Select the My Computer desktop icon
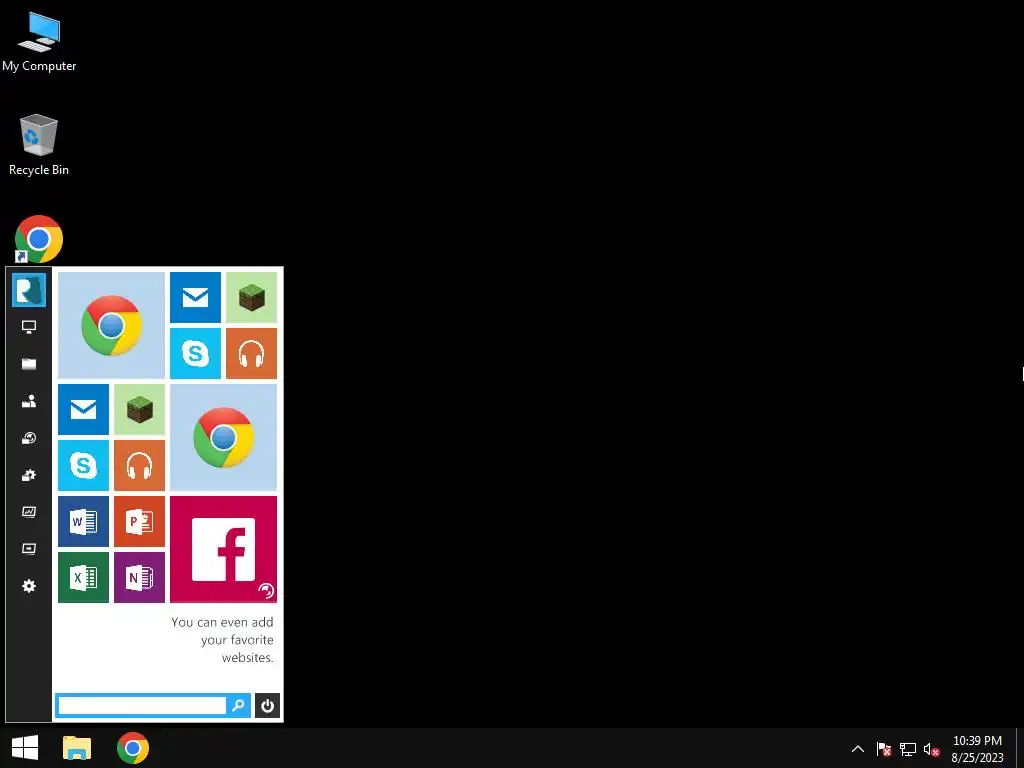 pos(39,41)
